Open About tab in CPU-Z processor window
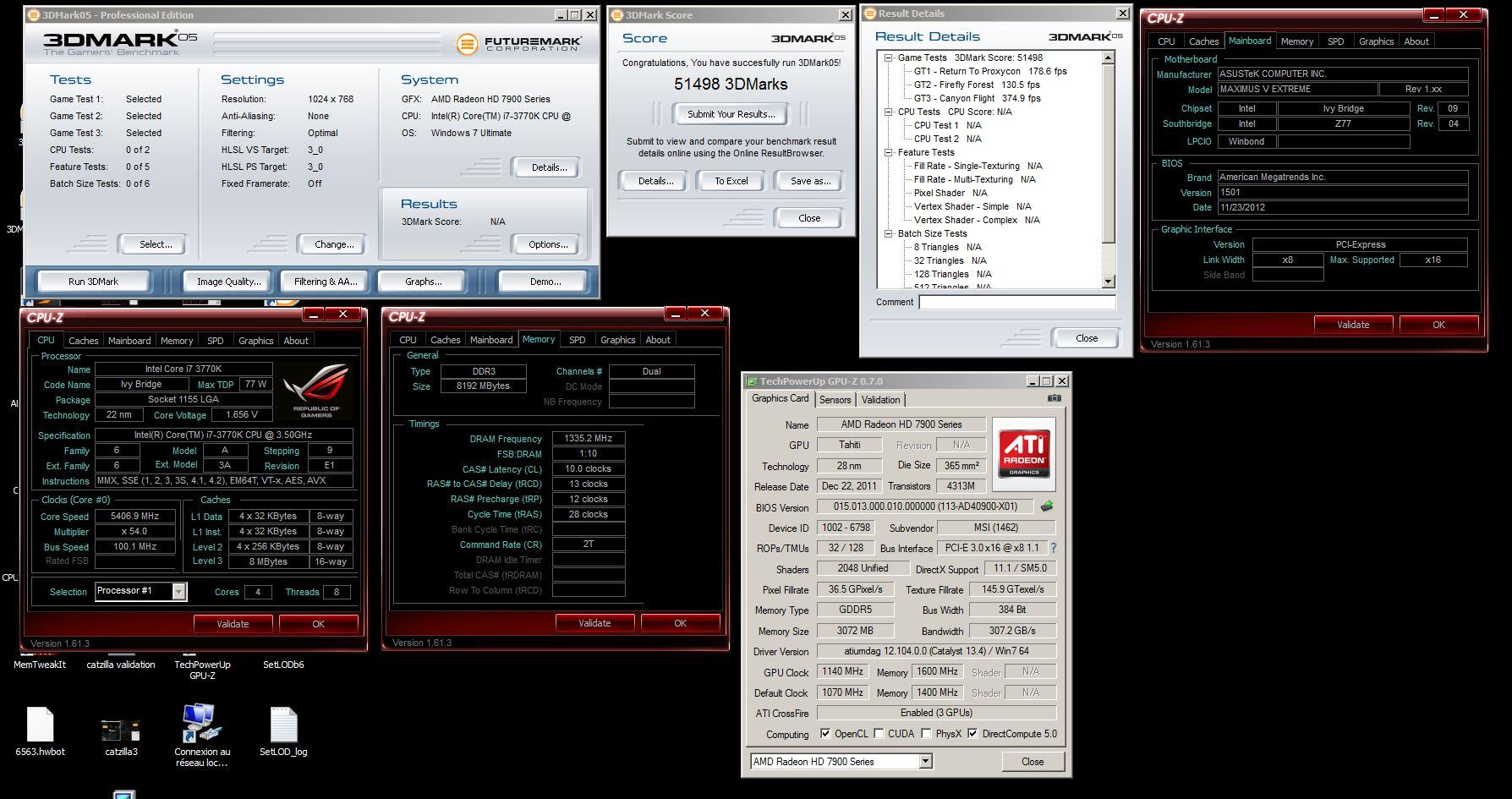1512x799 pixels. click(x=296, y=341)
